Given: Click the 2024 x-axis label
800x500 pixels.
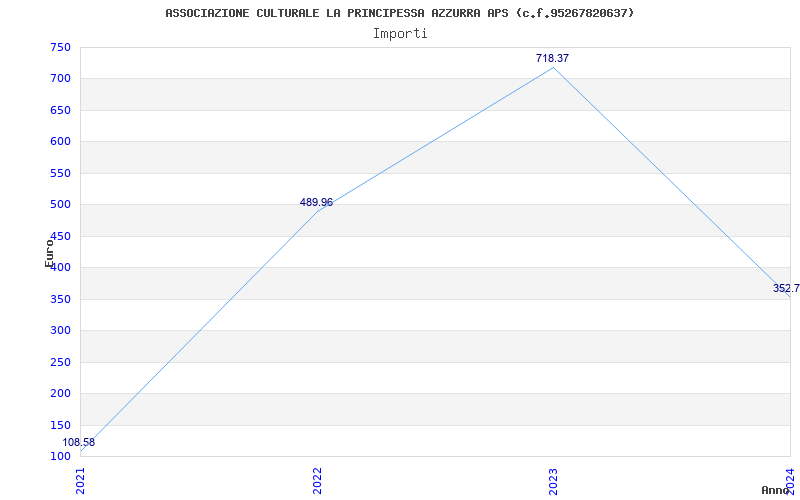Looking at the screenshot, I should click(x=790, y=480).
